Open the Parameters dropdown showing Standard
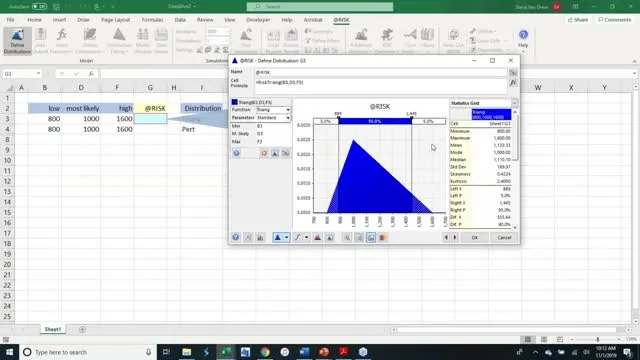Screen dimensions: 640x360 [273, 118]
